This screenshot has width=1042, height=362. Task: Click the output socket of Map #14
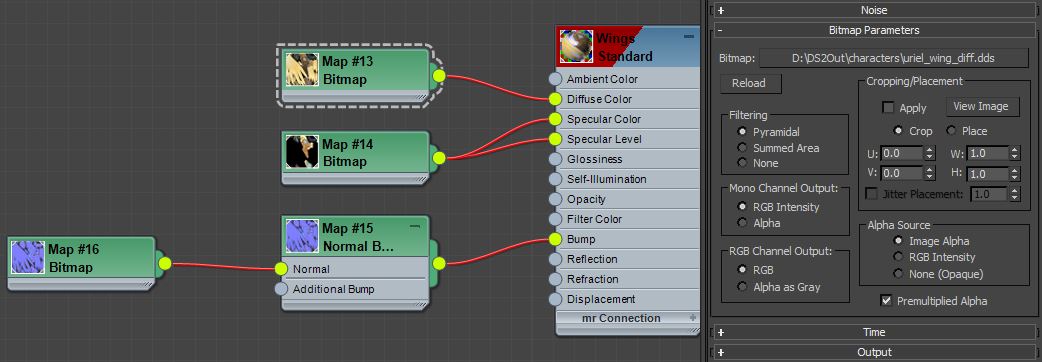pos(439,158)
